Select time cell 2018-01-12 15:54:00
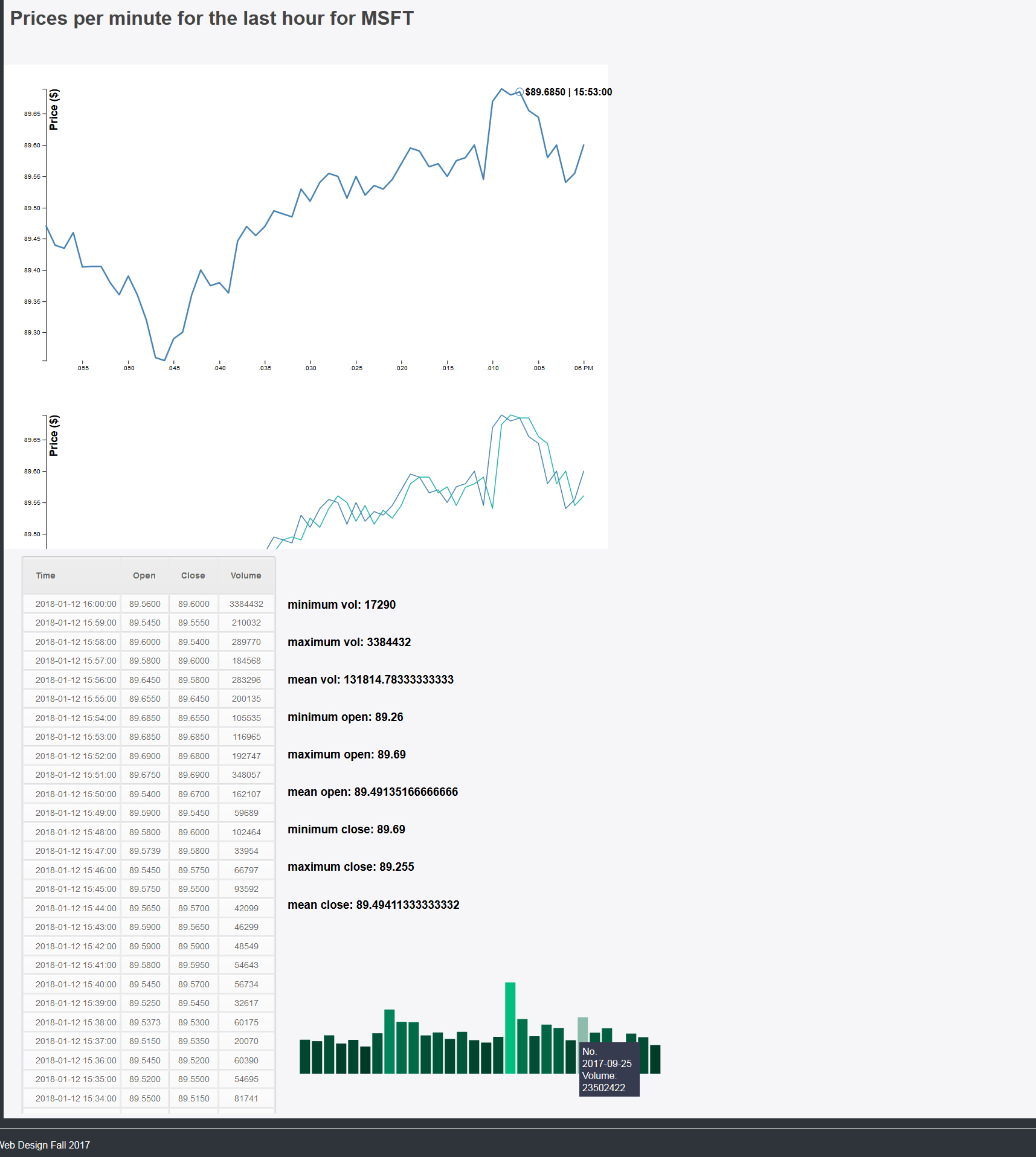The image size is (1036, 1157). pos(76,718)
